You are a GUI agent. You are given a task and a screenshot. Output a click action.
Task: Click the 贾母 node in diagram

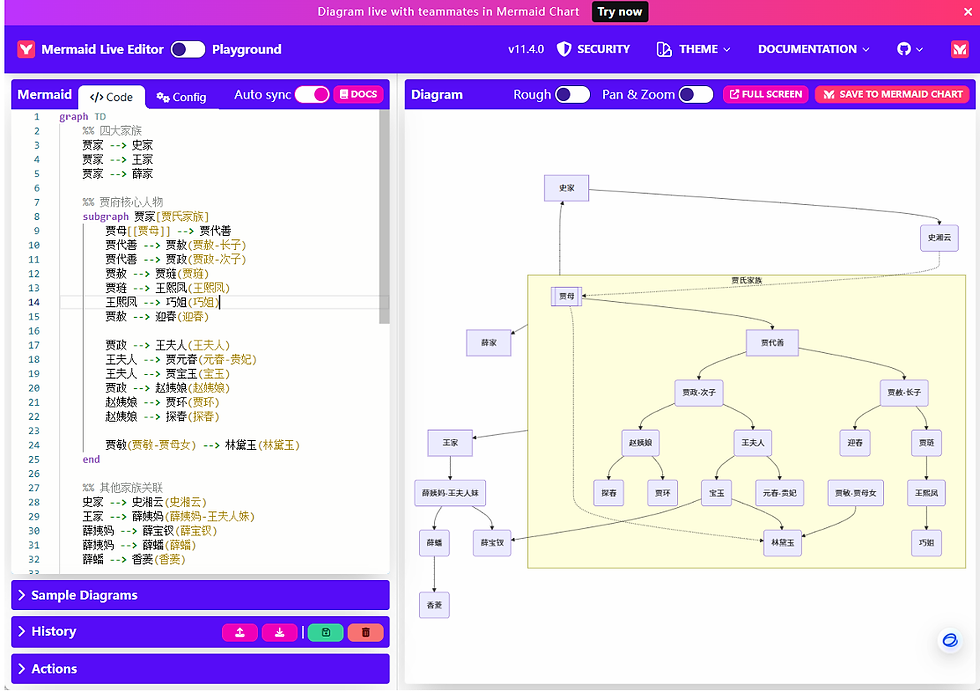coord(567,296)
